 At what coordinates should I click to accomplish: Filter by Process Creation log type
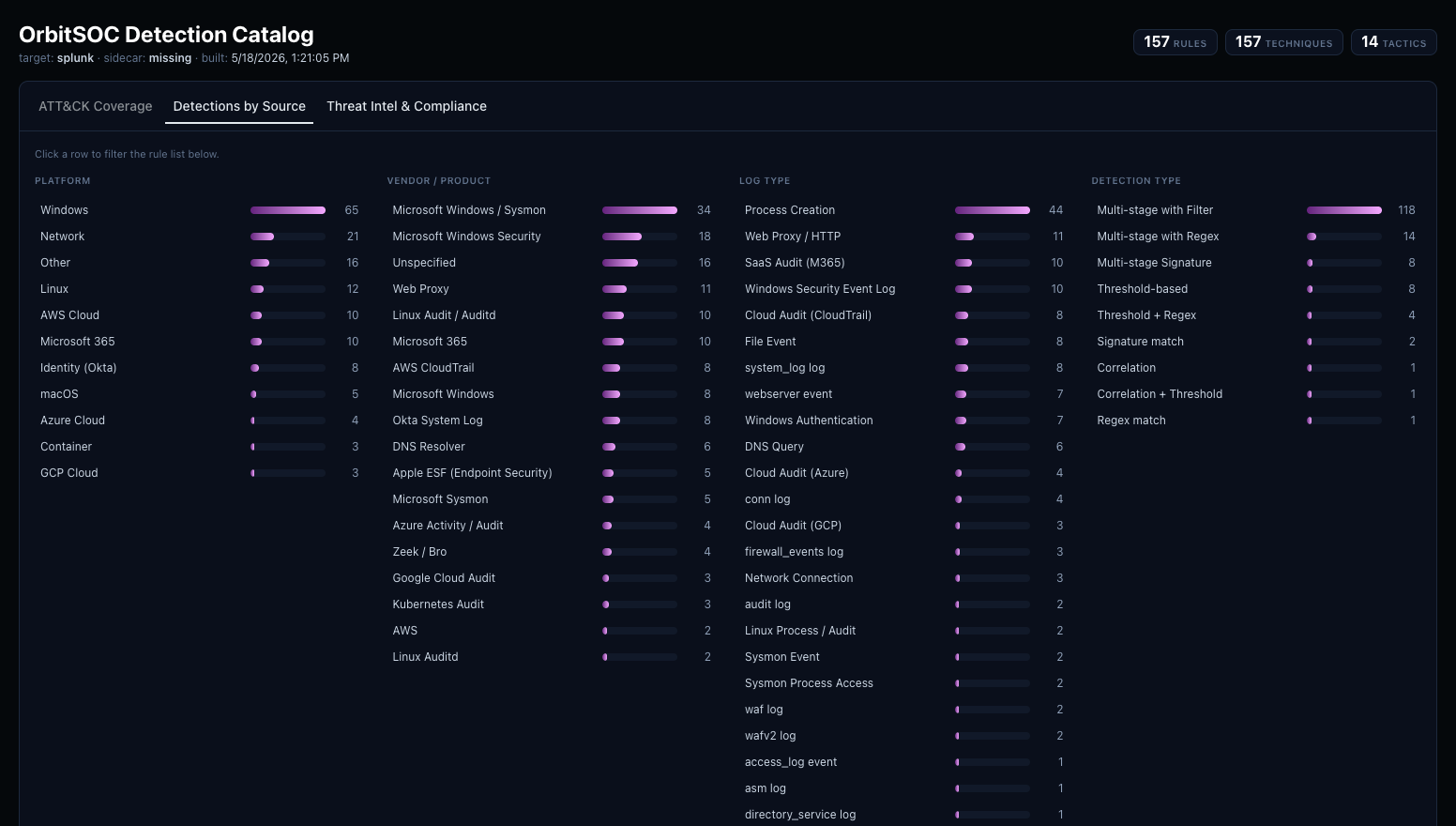pos(903,210)
